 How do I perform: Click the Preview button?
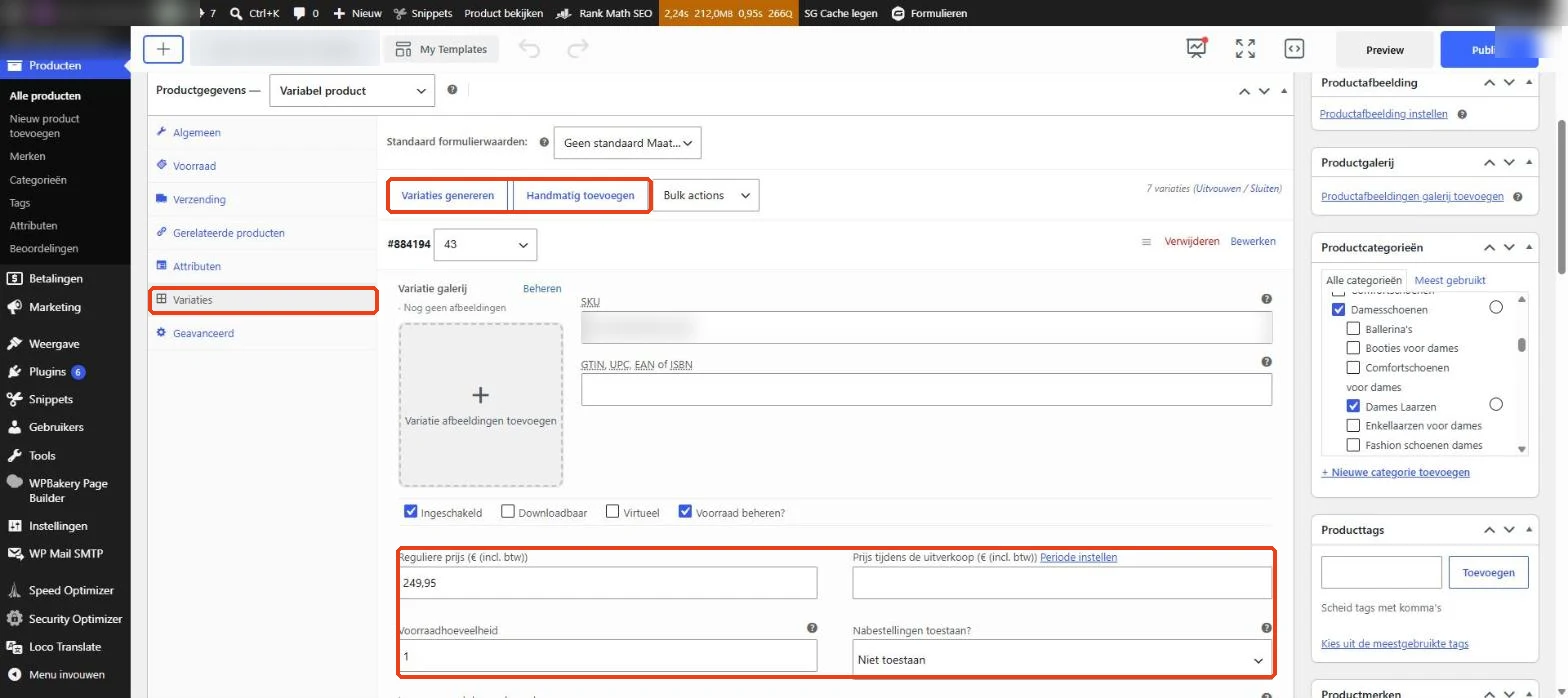pos(1385,50)
